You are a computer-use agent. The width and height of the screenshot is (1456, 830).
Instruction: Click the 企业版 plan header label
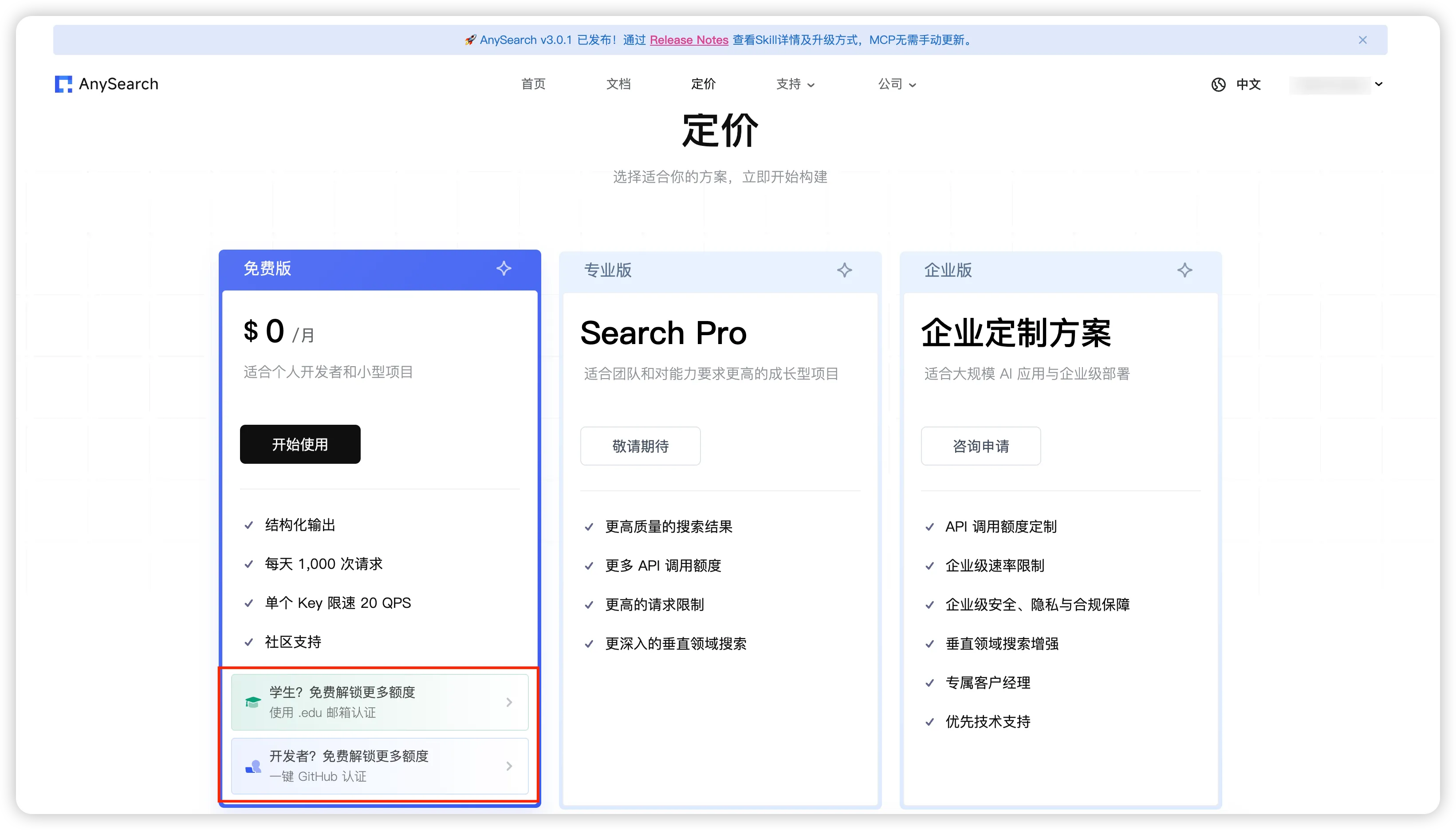tap(948, 270)
